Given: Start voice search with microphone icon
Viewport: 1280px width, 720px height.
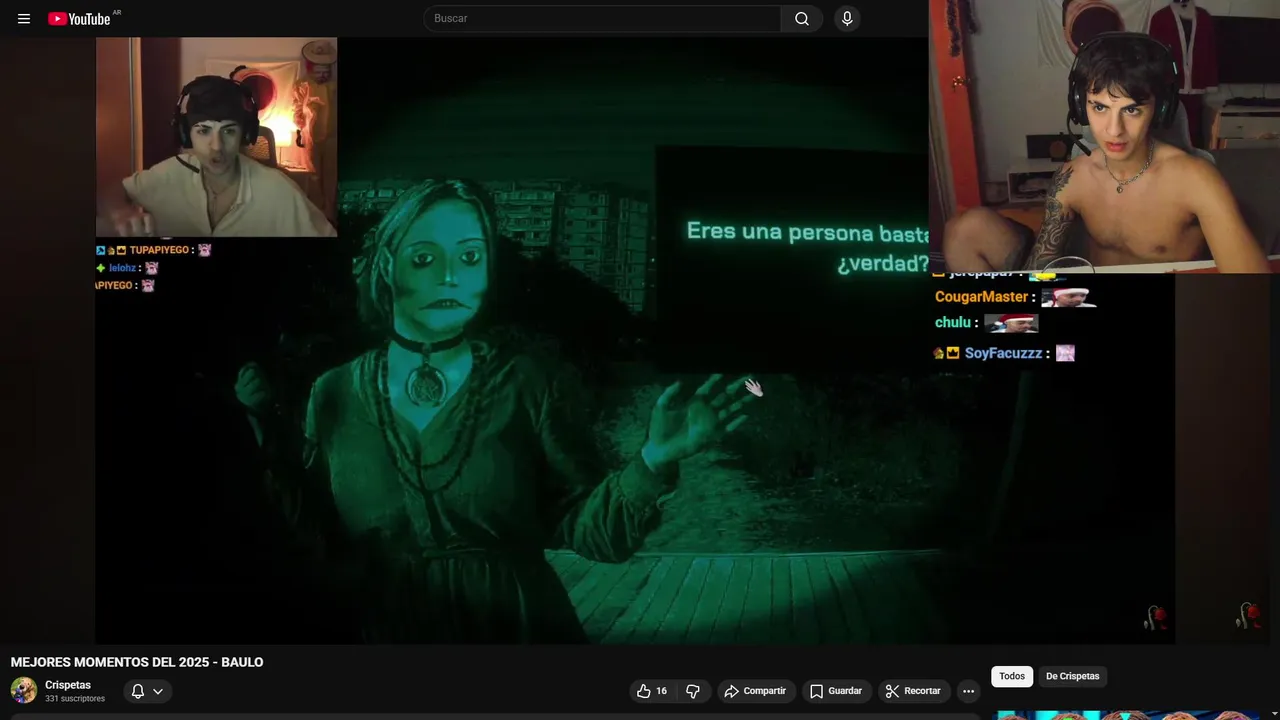Looking at the screenshot, I should (847, 18).
